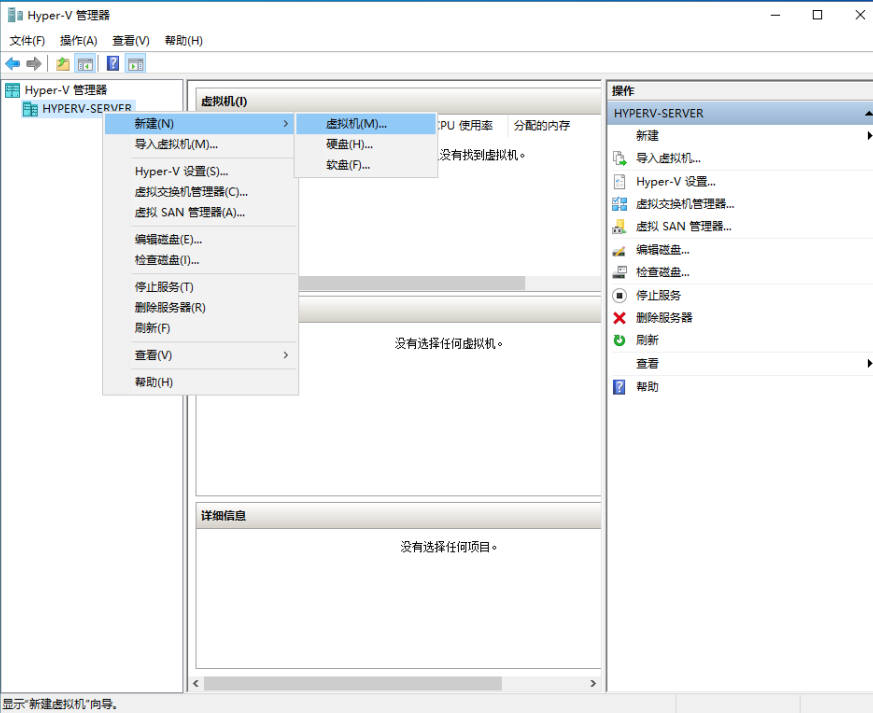The width and height of the screenshot is (873, 713).
Task: Click the Hyper-V 管理器 title bar app icon
Action: tap(15, 15)
